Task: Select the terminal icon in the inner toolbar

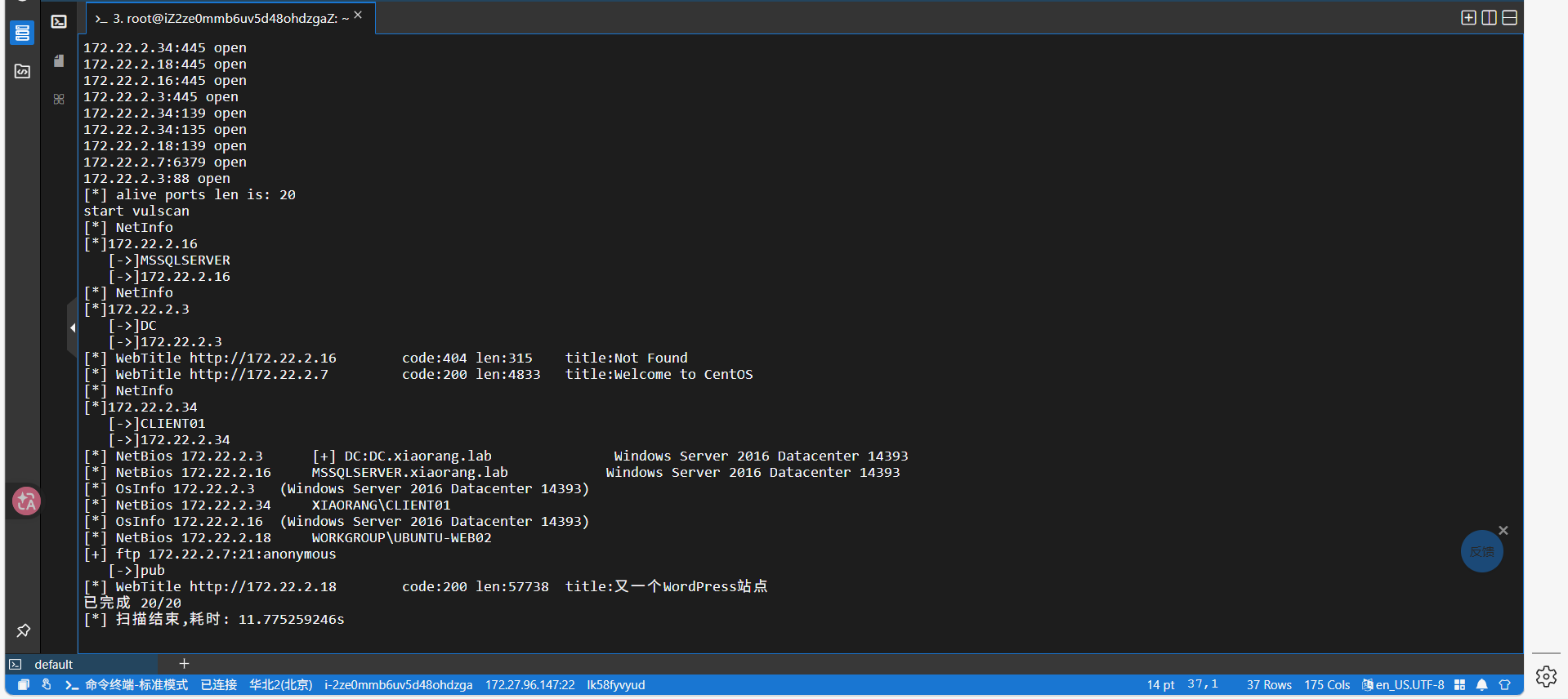Action: click(59, 22)
